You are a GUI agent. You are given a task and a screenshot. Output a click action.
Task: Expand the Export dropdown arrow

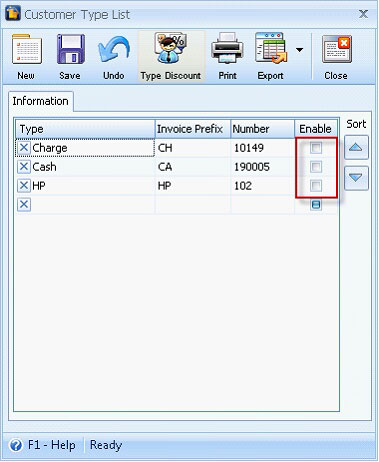pos(300,50)
